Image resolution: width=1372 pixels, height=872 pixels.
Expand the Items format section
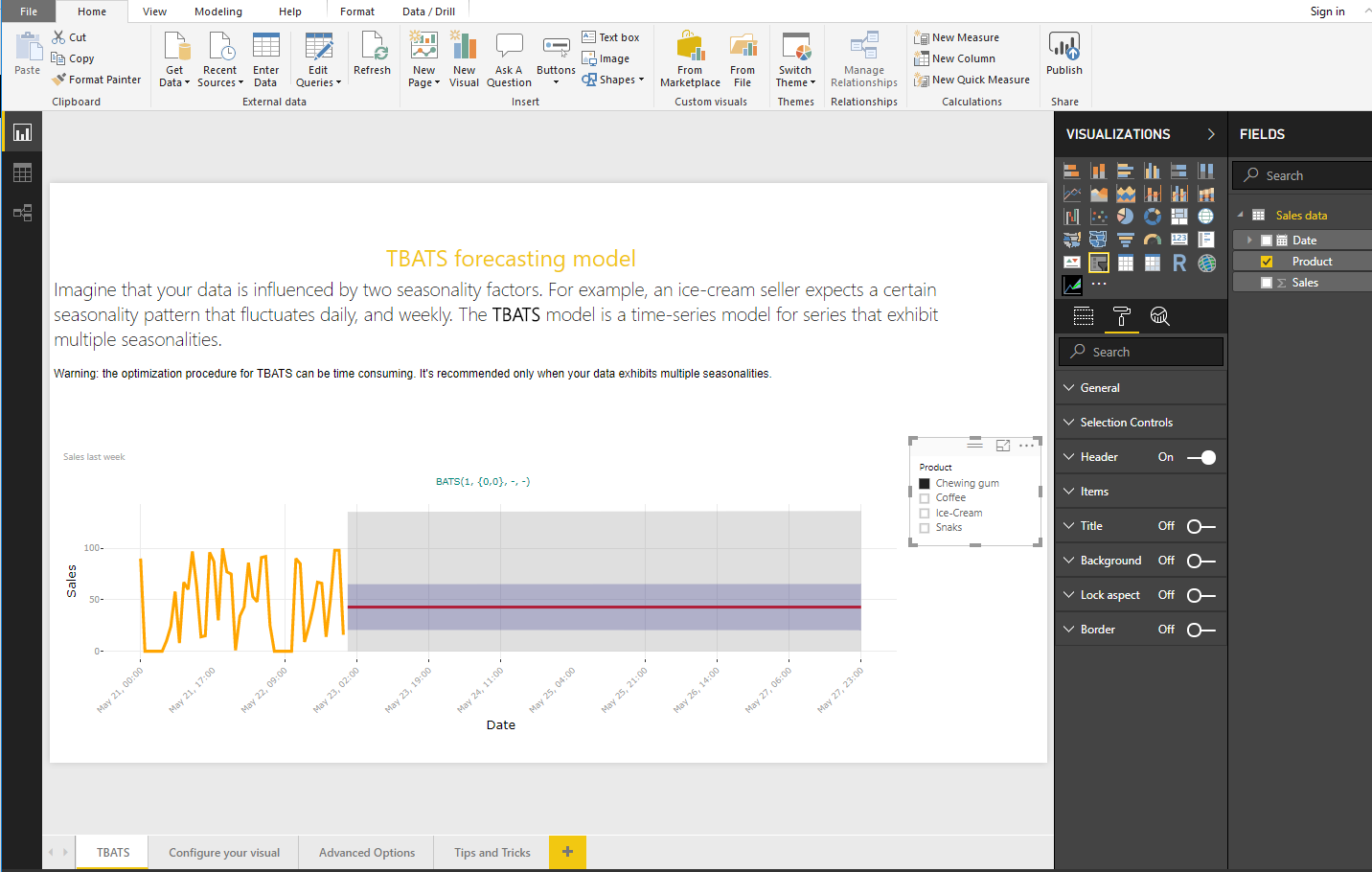pos(1141,492)
